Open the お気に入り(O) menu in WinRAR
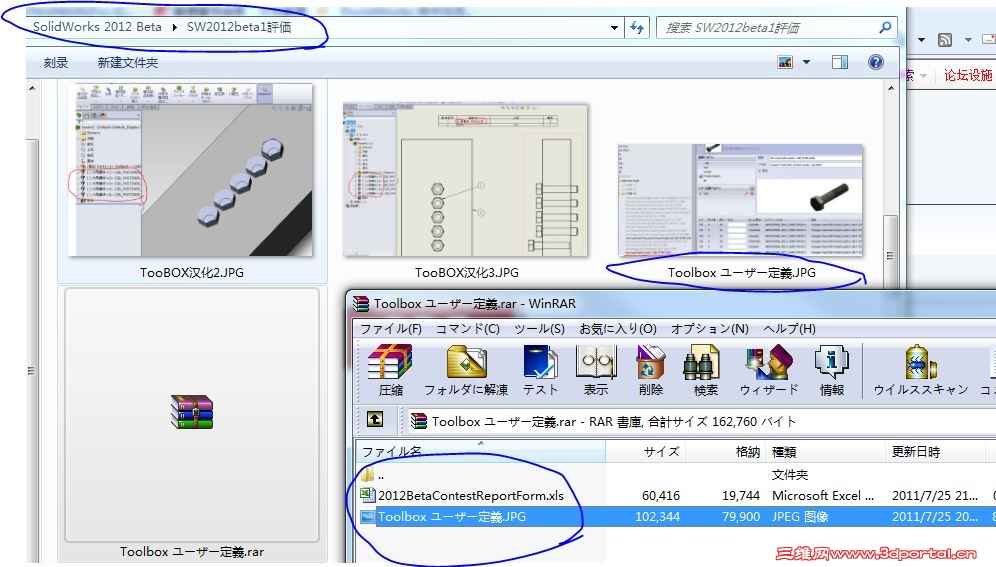The width and height of the screenshot is (996, 567). pos(618,329)
